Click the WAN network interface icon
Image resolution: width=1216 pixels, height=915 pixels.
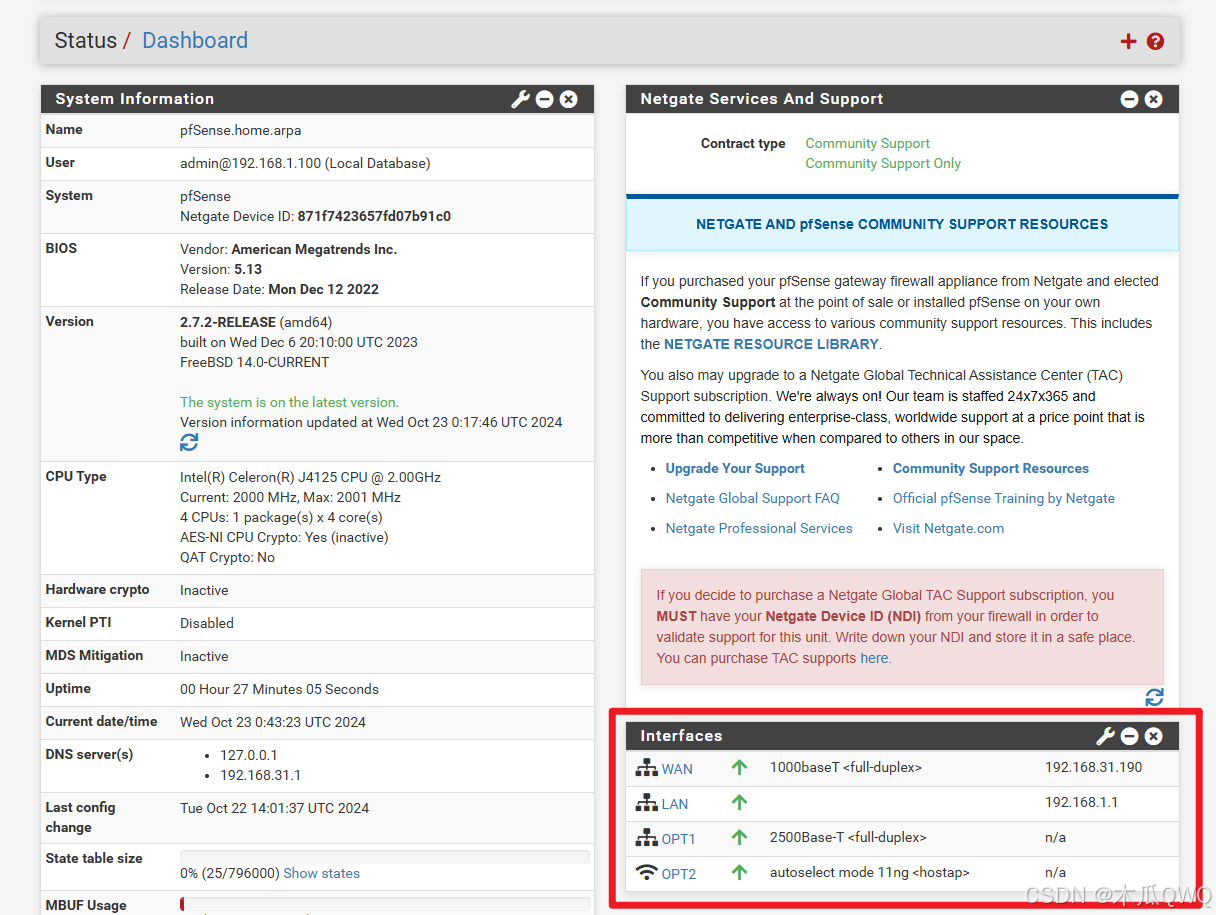(647, 768)
